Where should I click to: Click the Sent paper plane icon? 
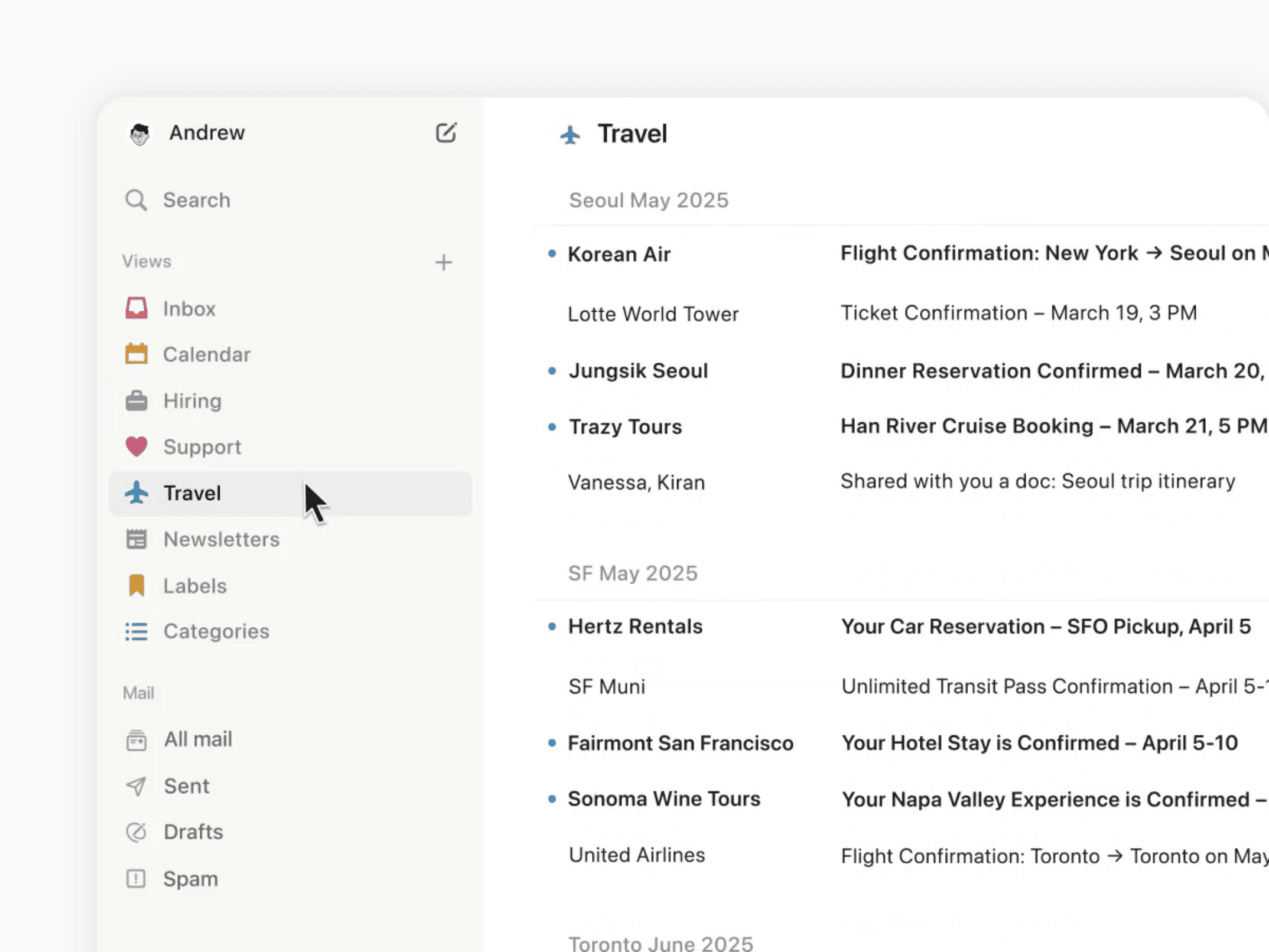pos(136,786)
